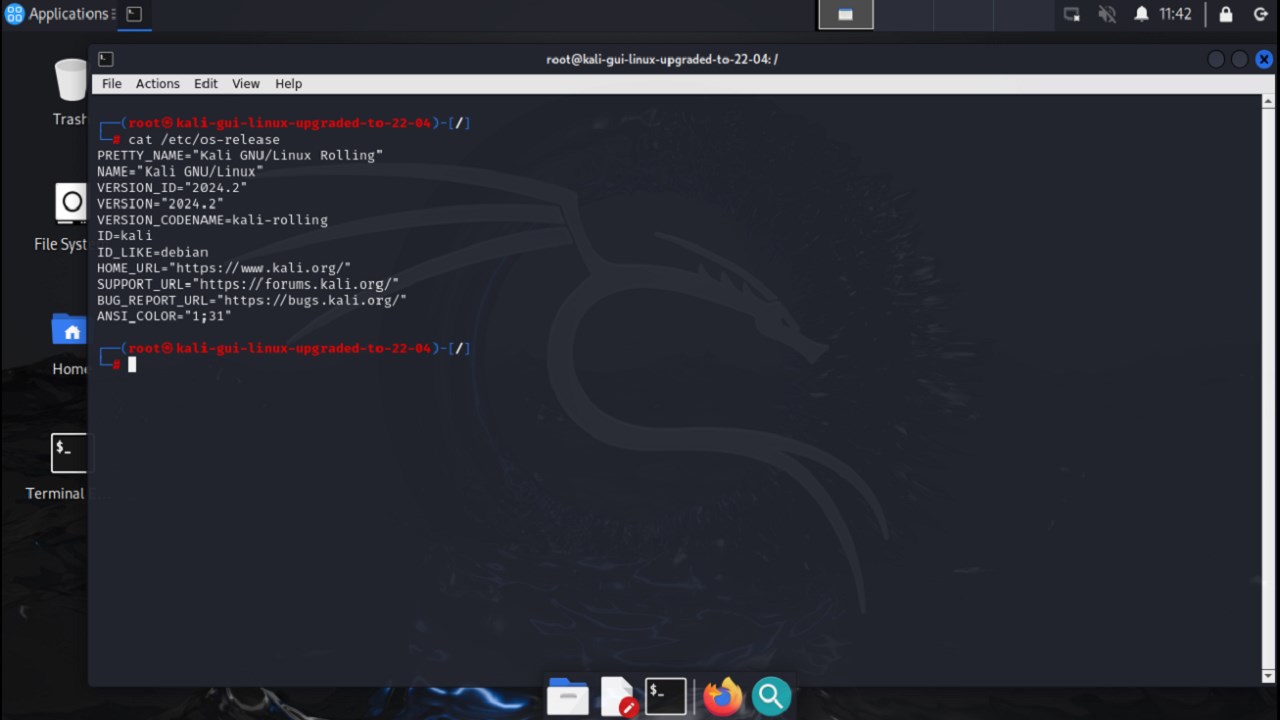The height and width of the screenshot is (720, 1280).
Task: Open the View menu in the terminal
Action: click(246, 84)
